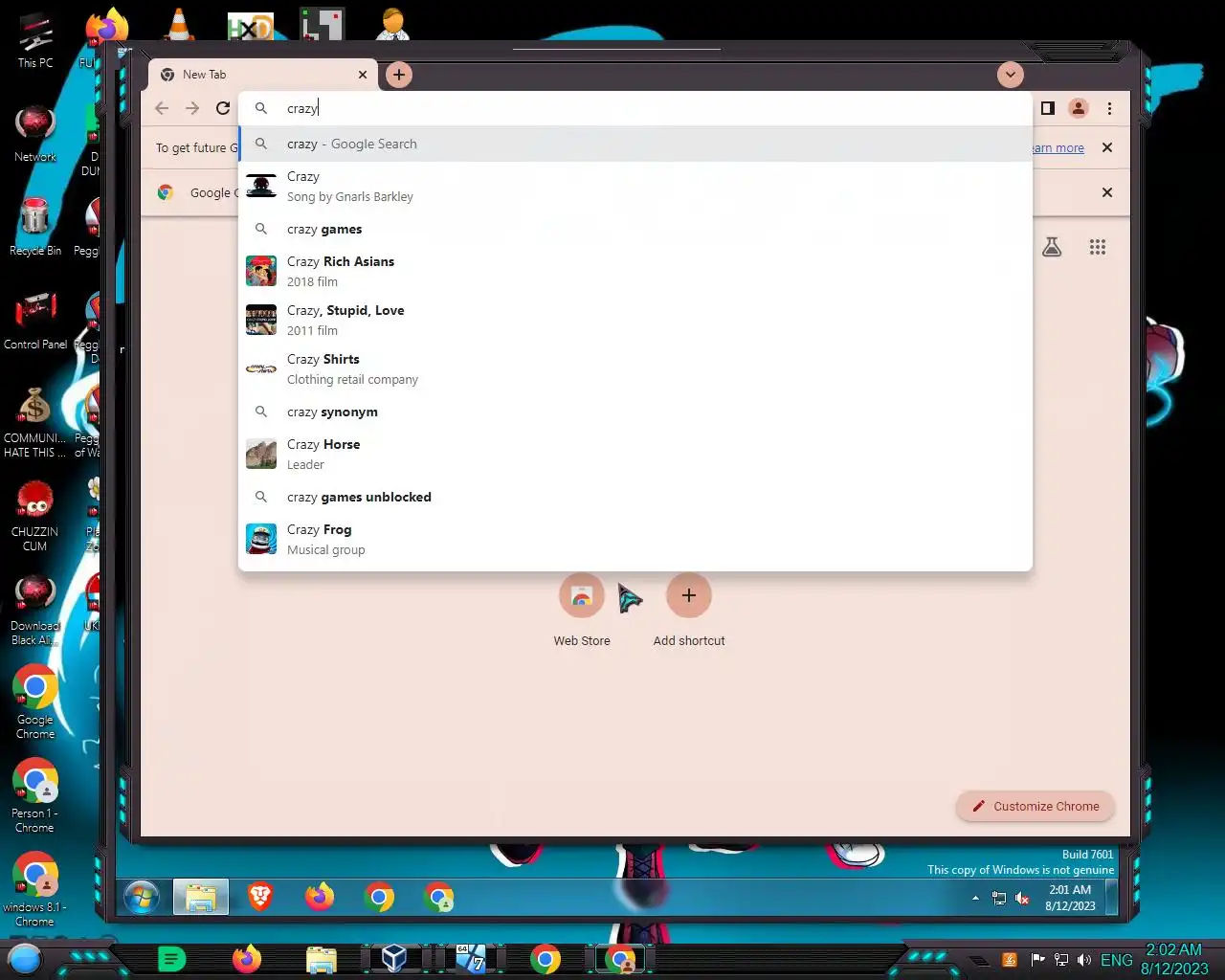Image resolution: width=1225 pixels, height=980 pixels.
Task: Open the CHUZZIN CUM desktop icon
Action: pos(35,515)
